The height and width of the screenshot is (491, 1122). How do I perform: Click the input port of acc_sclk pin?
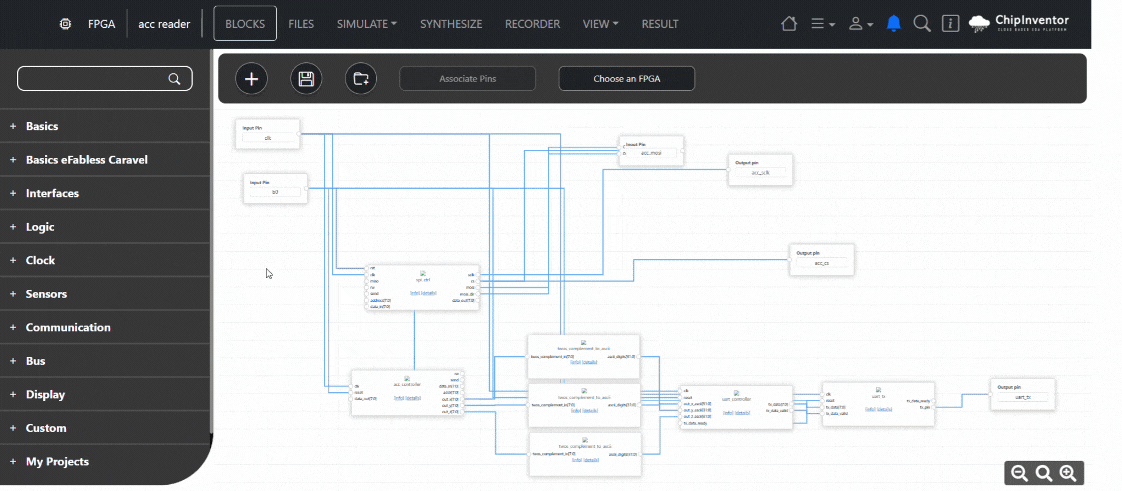[x=729, y=169]
